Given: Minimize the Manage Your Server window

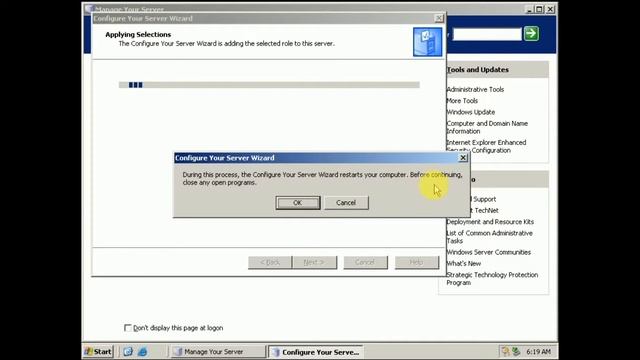Looking at the screenshot, I should [x=529, y=9].
